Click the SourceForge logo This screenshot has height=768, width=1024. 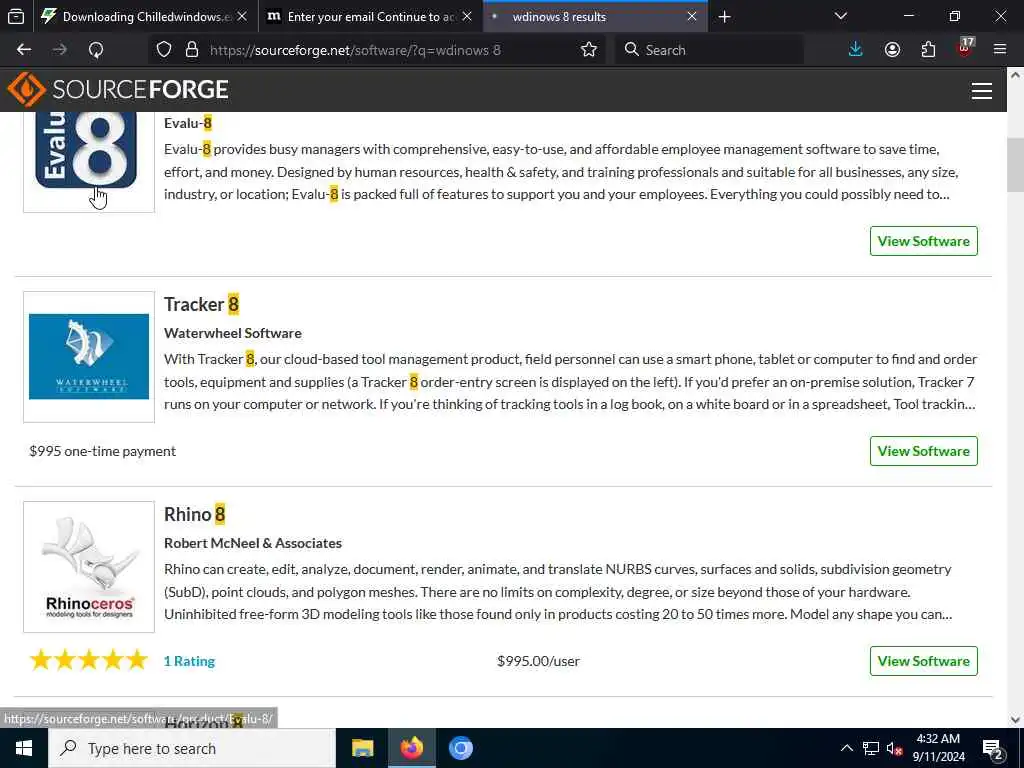[x=118, y=89]
